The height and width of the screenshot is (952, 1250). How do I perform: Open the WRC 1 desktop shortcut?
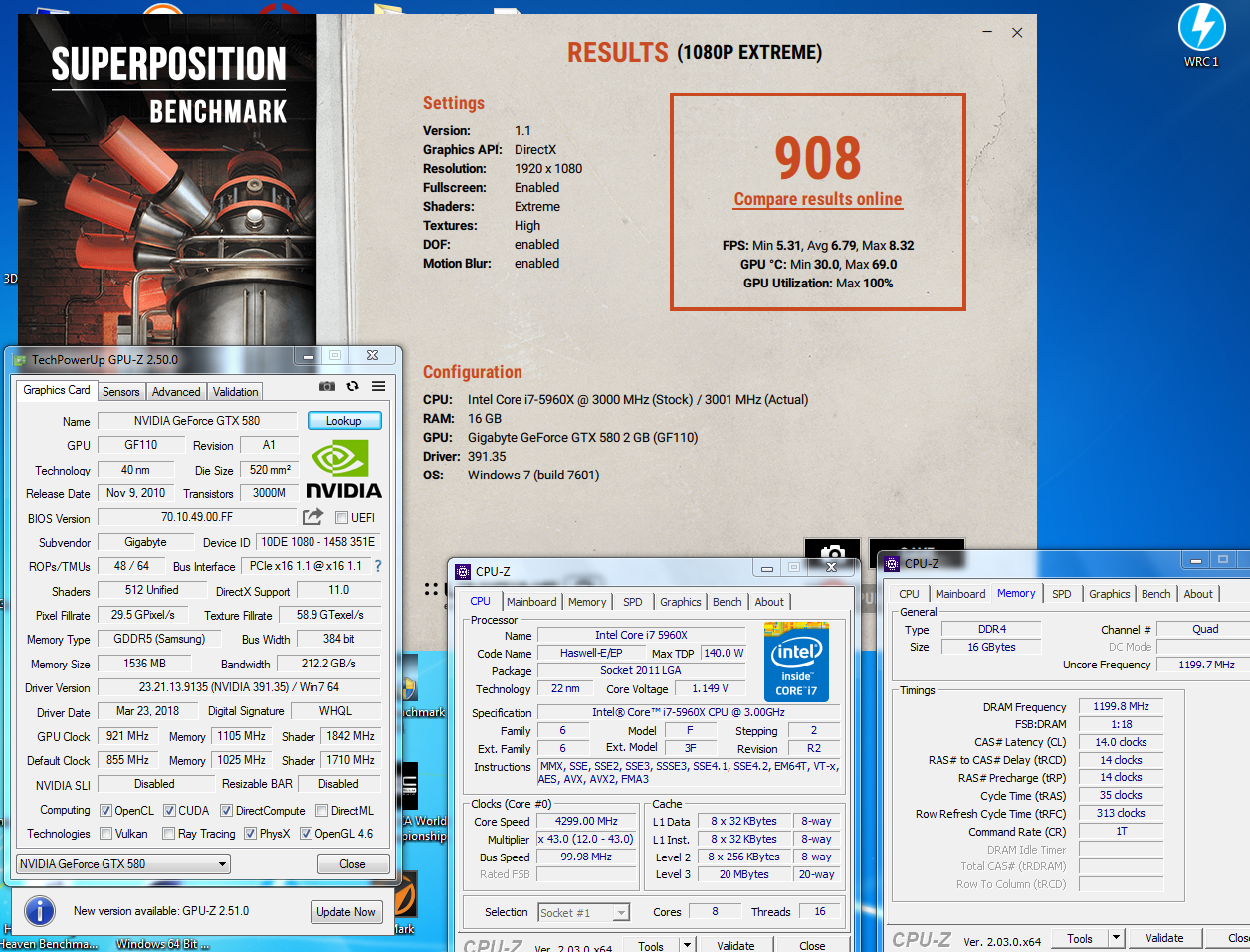pyautogui.click(x=1201, y=35)
